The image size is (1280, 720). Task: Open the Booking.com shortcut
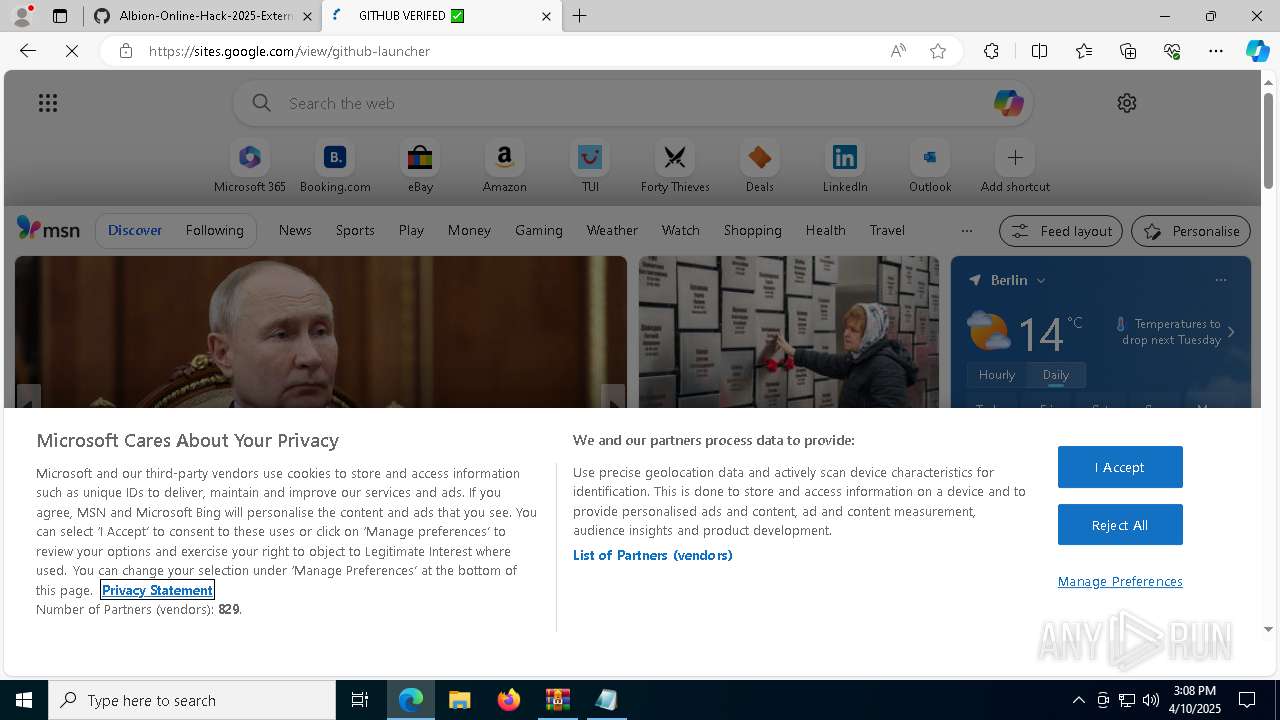point(335,167)
